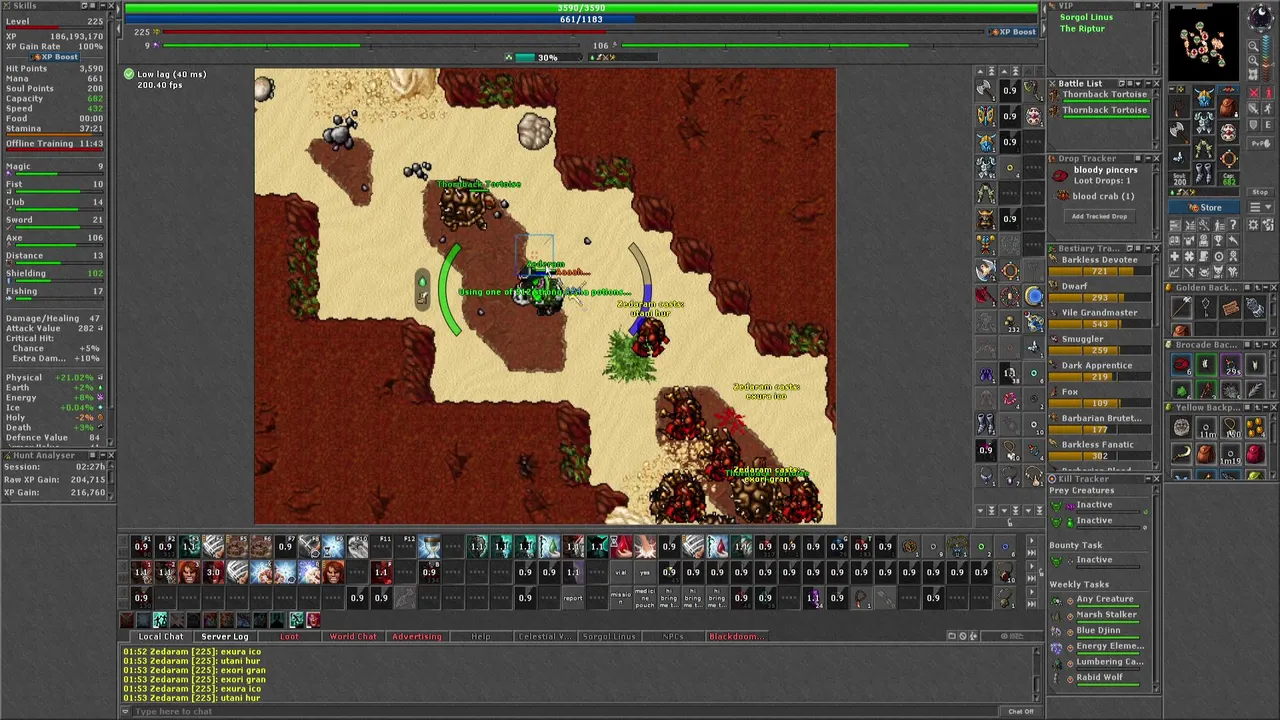Click the minimap thumbnail
Screen dimensions: 1280x720
click(1204, 42)
